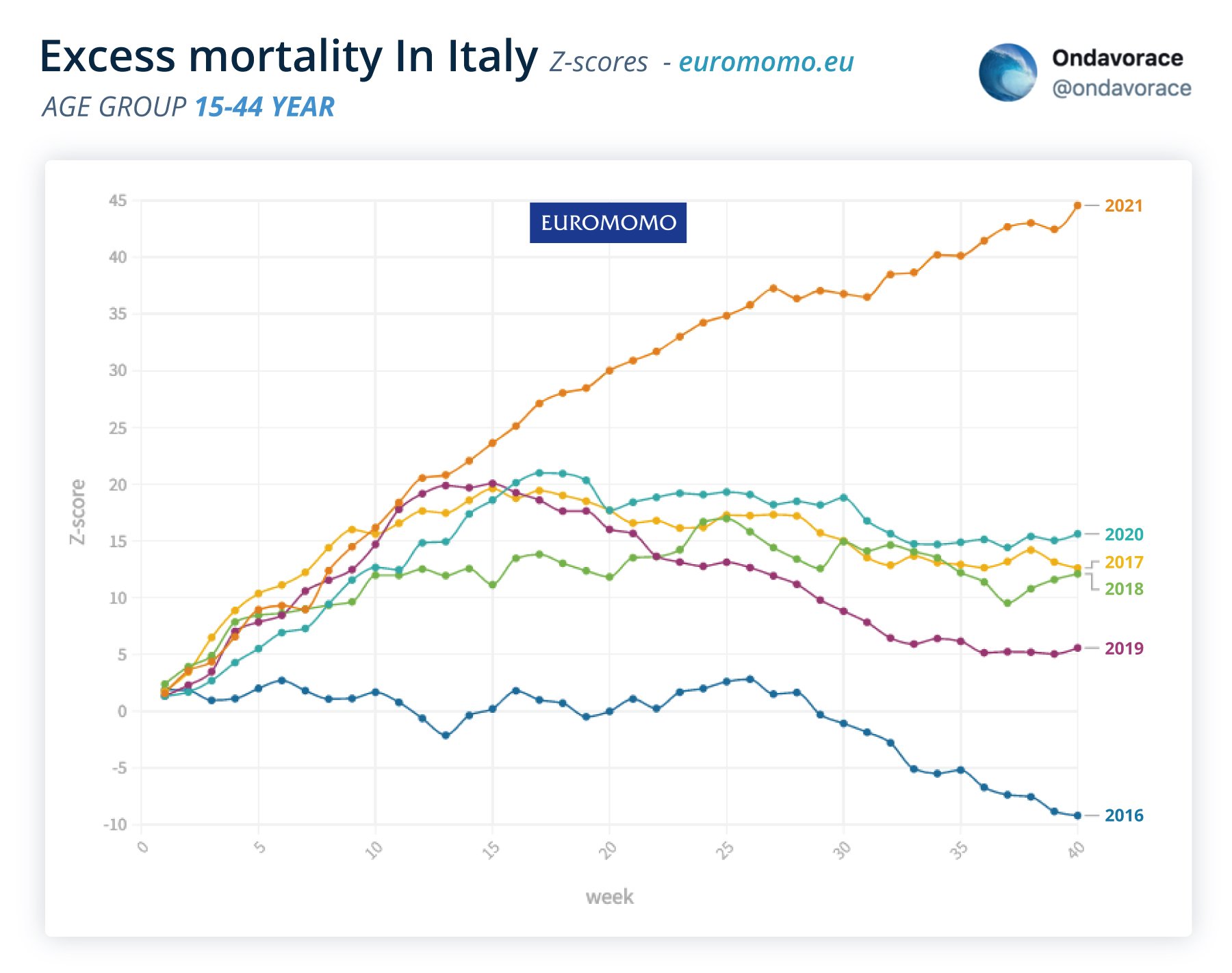Select the 2021 series label
1232x973 pixels.
[1123, 205]
